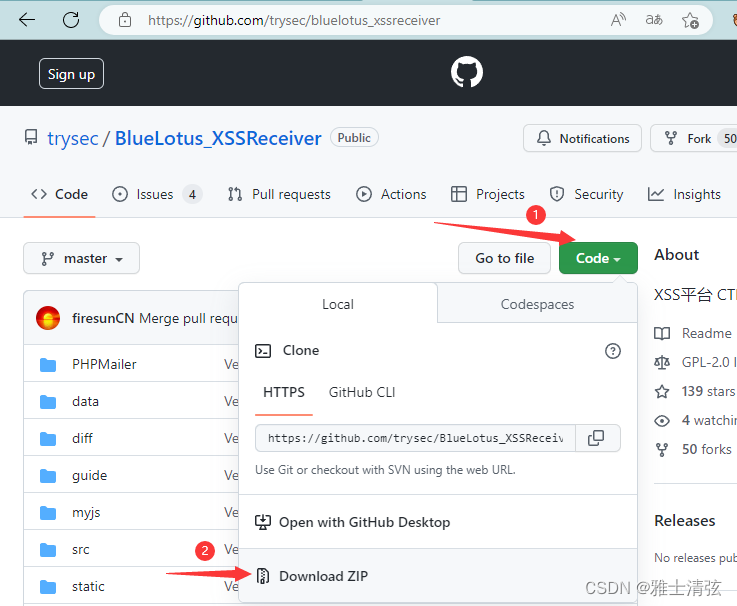
Task: Click the 139 stars link
Action: [x=708, y=391]
